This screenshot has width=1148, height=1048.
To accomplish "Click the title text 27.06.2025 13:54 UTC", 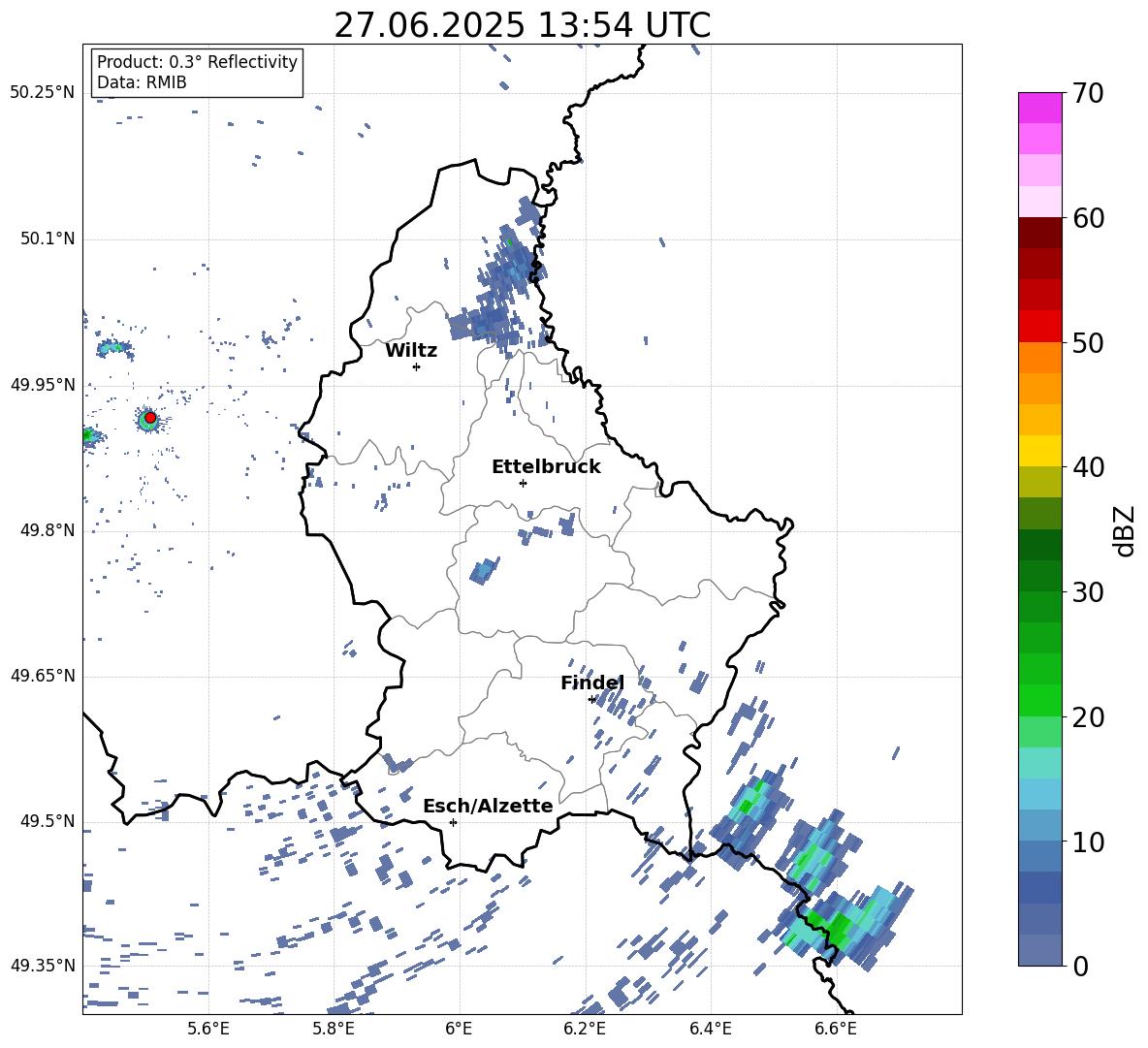I will coord(522,25).
